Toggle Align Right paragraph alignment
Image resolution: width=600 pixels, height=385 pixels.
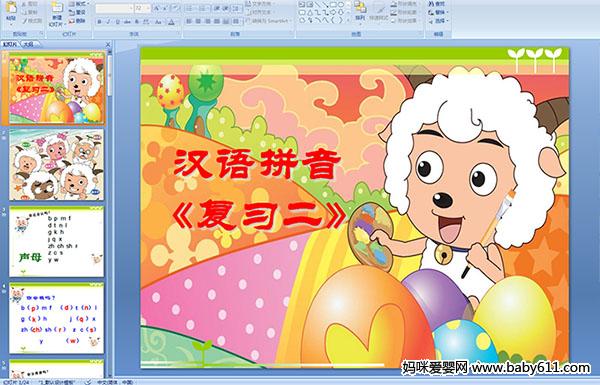click(x=208, y=21)
